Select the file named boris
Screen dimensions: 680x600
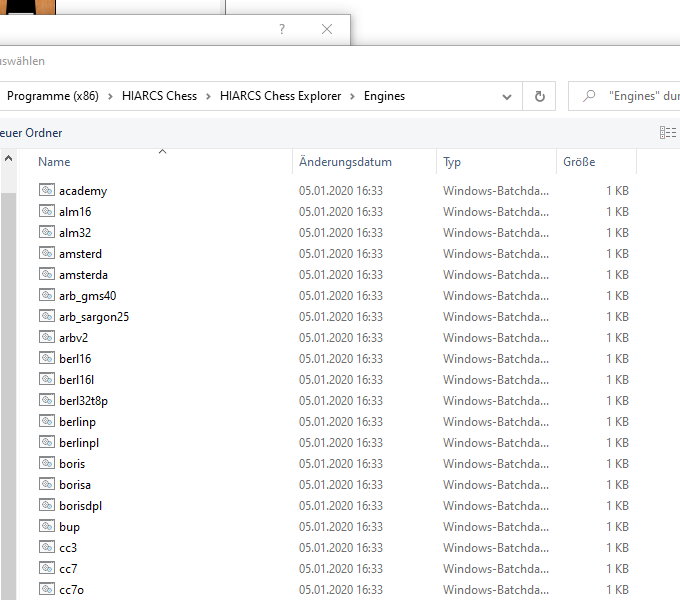coord(72,463)
